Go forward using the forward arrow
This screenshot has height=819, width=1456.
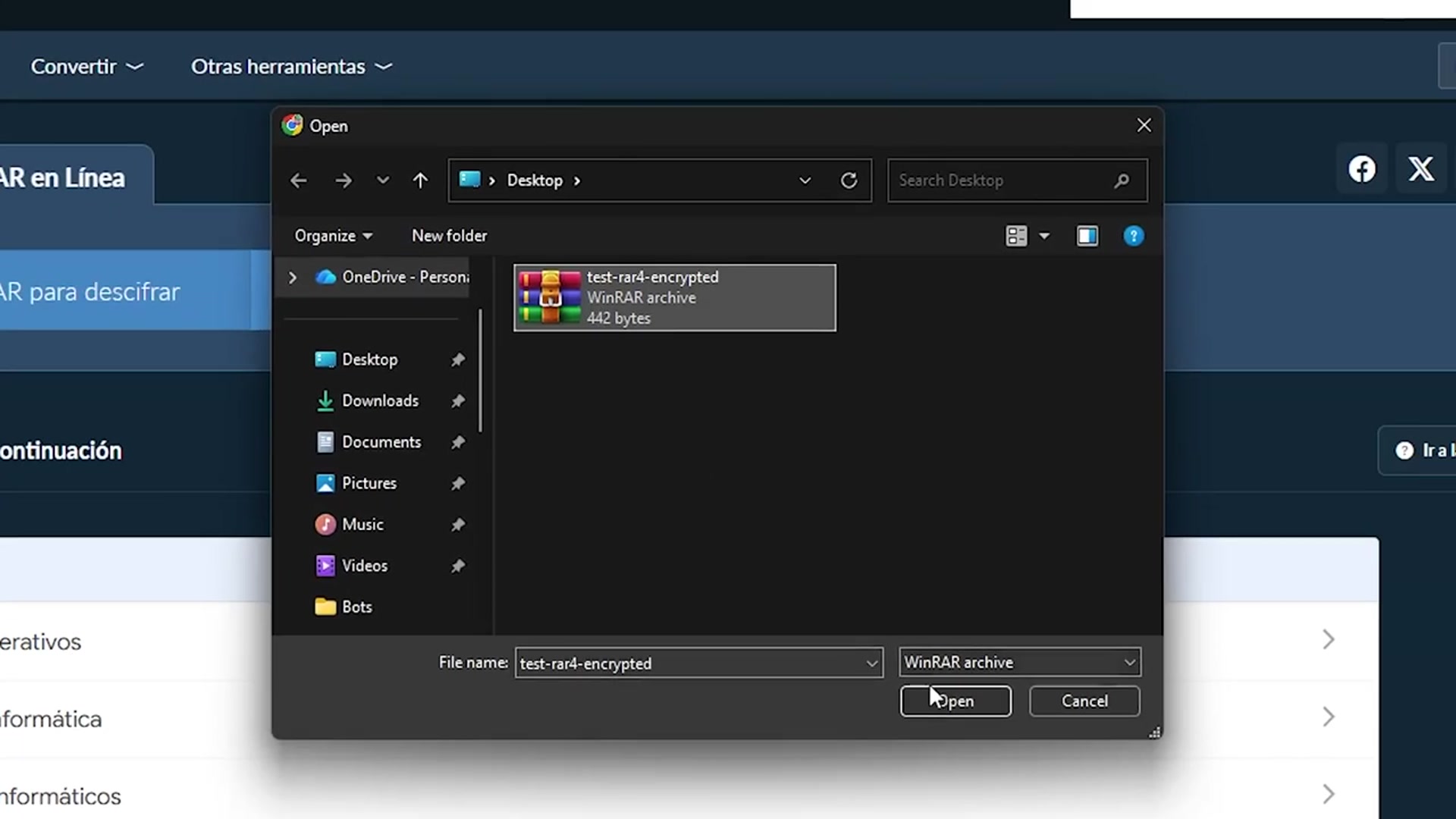(344, 180)
